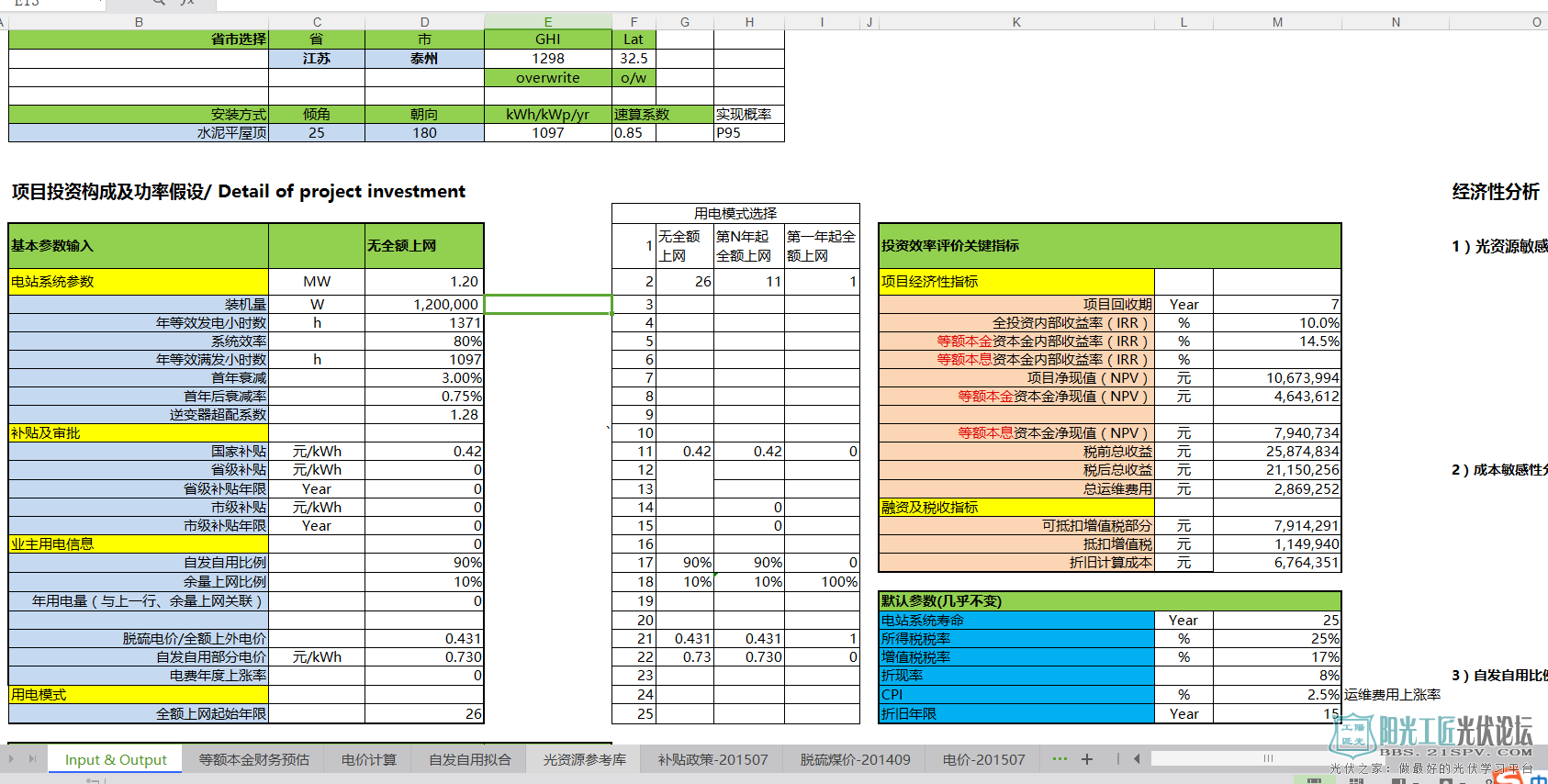
Task: Switch to the 等额本金财务预估 sheet tab
Action: (x=253, y=759)
